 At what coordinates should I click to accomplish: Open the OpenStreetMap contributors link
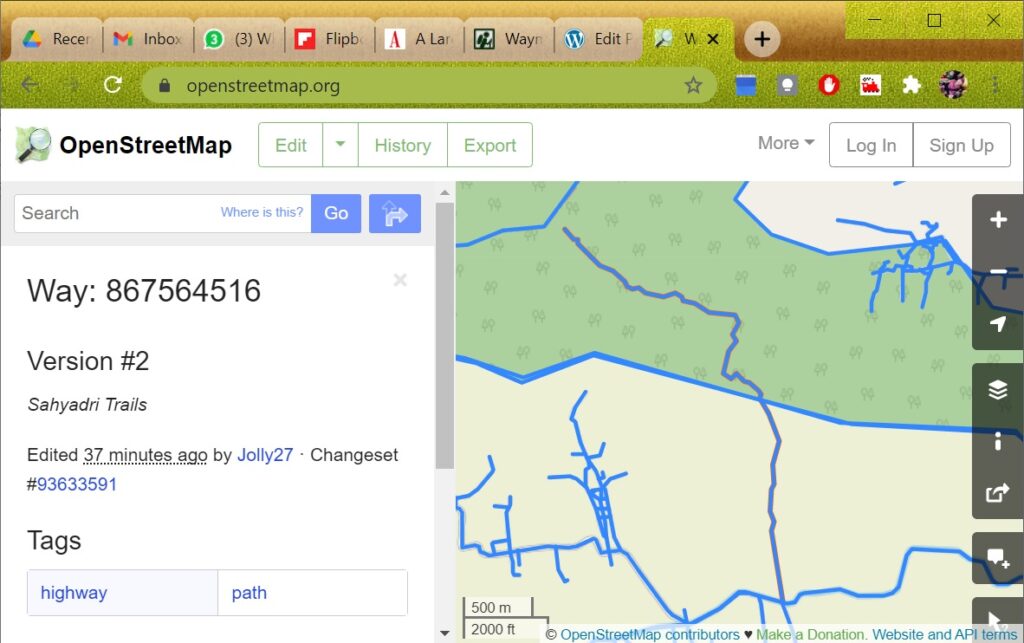point(650,634)
